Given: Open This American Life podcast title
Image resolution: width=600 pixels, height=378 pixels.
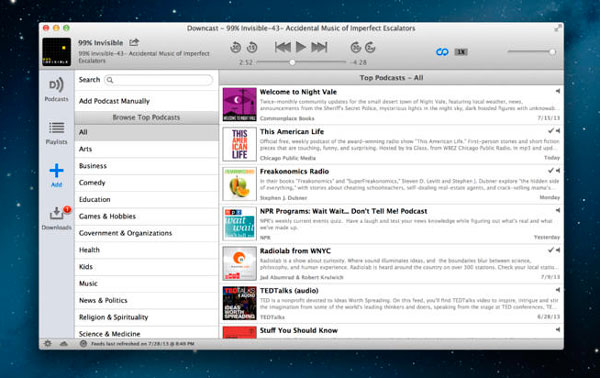Looking at the screenshot, I should click(292, 132).
